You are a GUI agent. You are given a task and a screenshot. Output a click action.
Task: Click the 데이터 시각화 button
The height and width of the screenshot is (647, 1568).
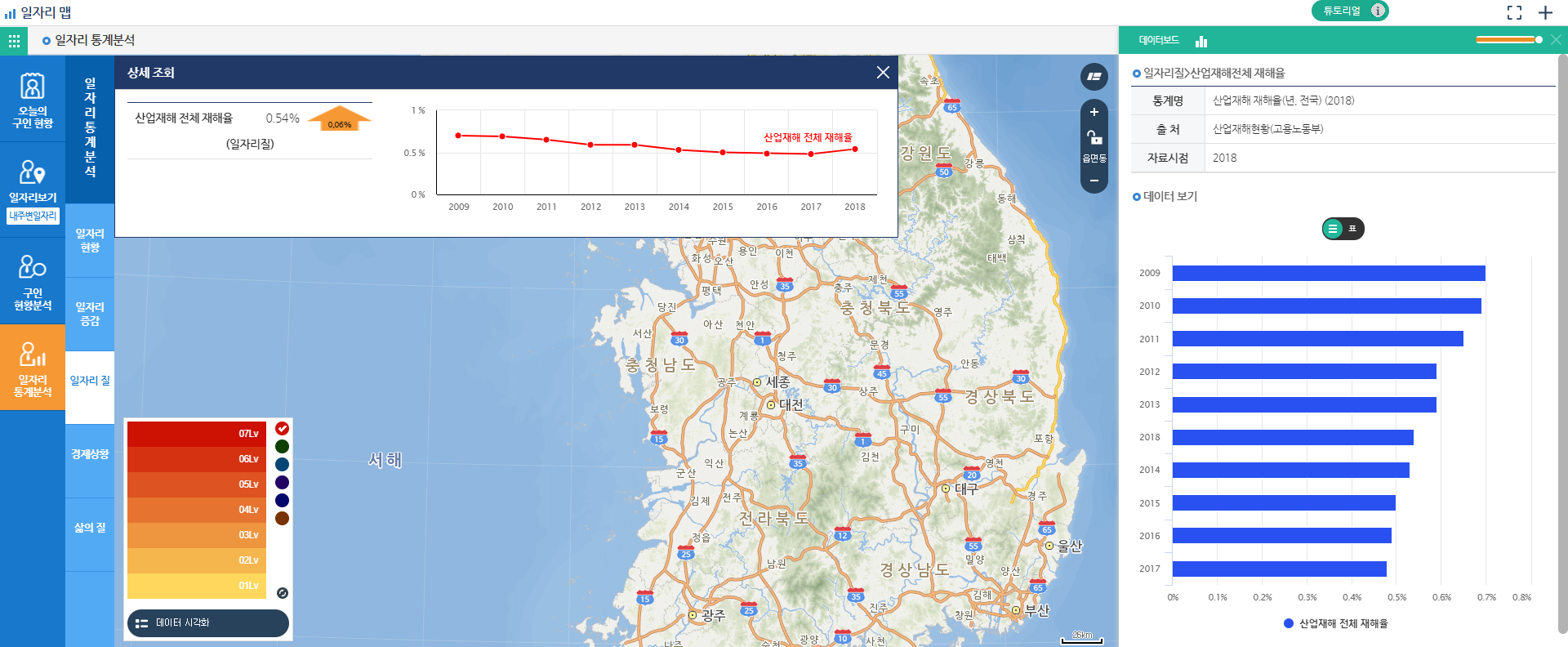(208, 622)
